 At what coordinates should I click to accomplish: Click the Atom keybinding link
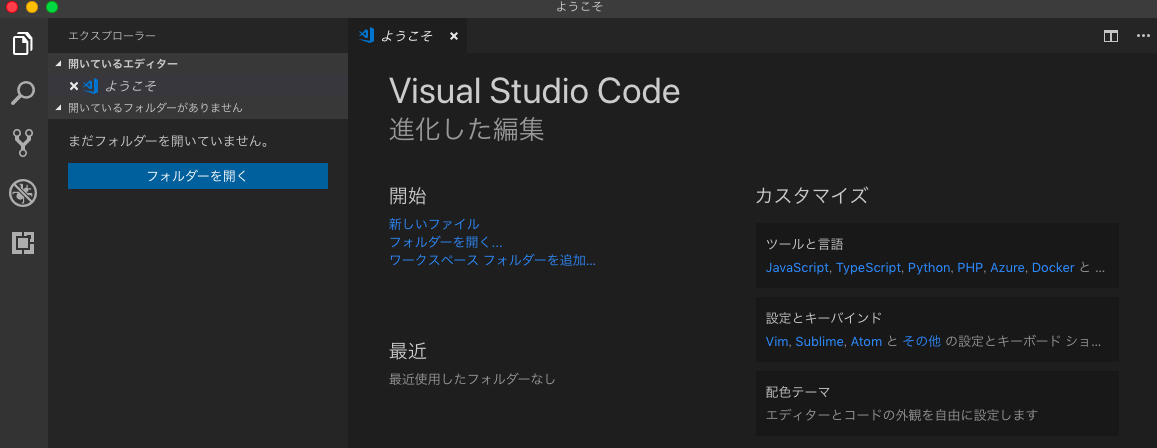click(x=866, y=342)
